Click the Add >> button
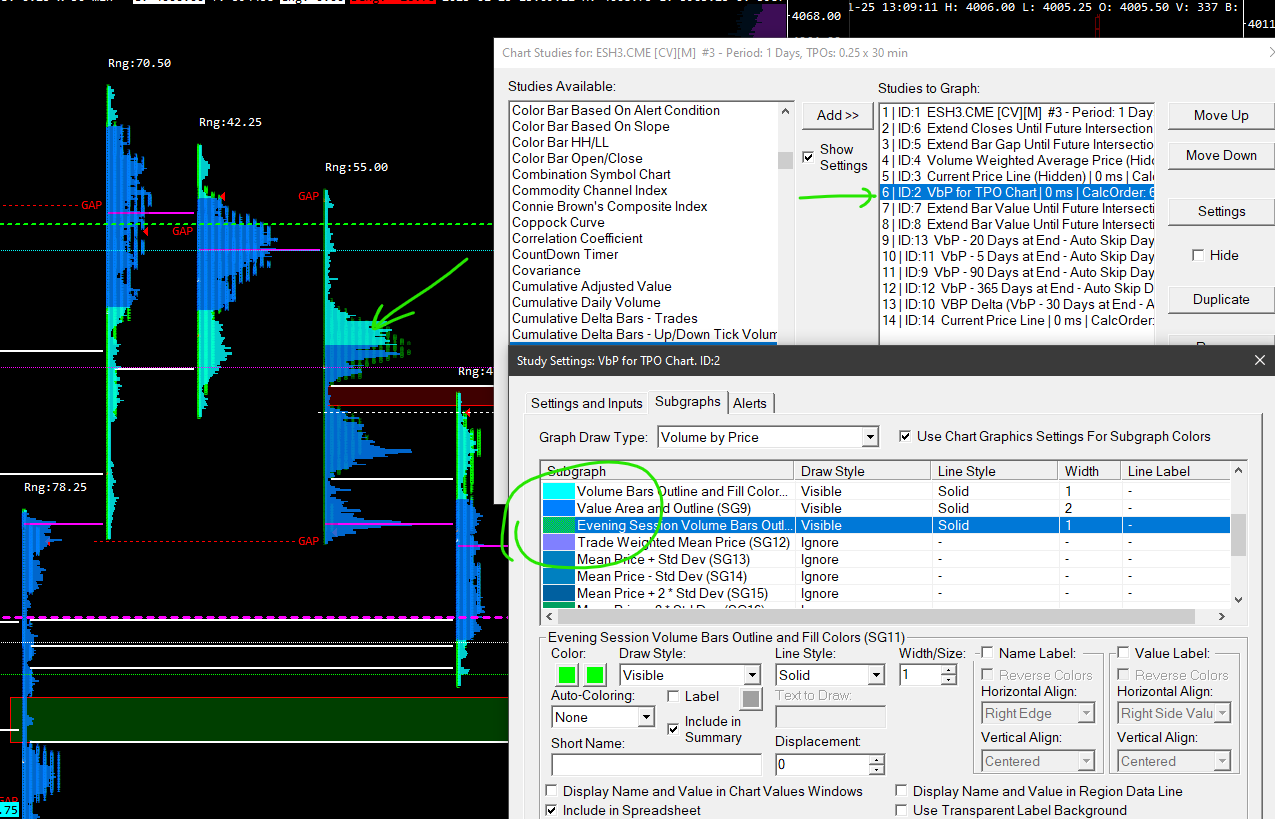 pyautogui.click(x=837, y=115)
